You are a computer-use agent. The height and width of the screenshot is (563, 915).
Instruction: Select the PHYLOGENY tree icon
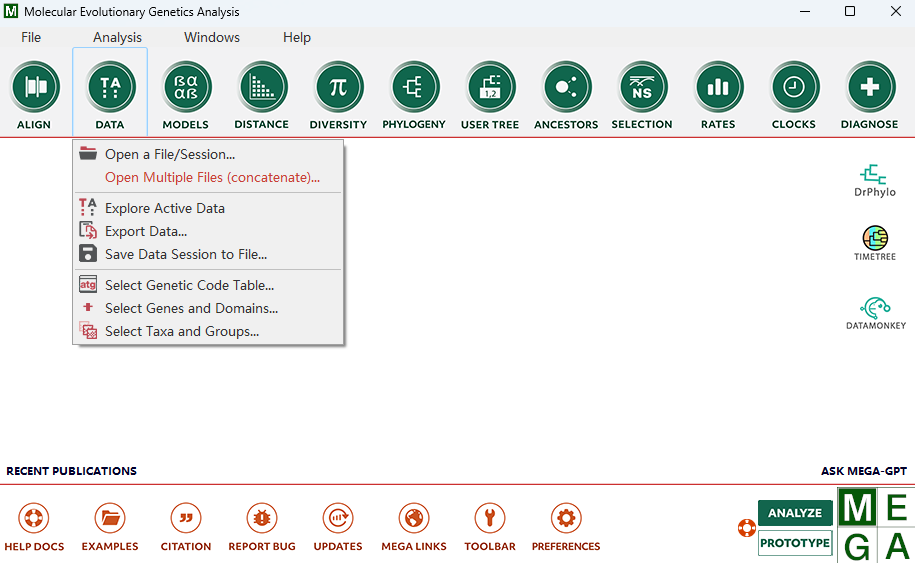tap(414, 88)
